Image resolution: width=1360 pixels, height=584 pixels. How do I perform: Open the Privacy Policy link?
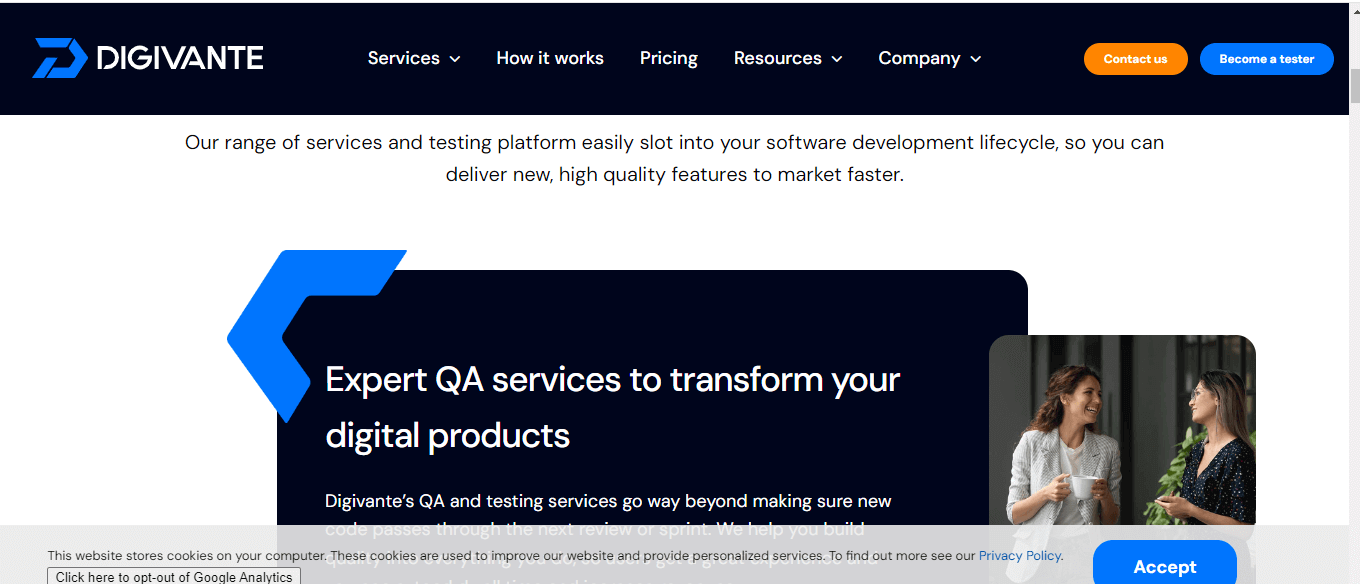tap(1020, 556)
